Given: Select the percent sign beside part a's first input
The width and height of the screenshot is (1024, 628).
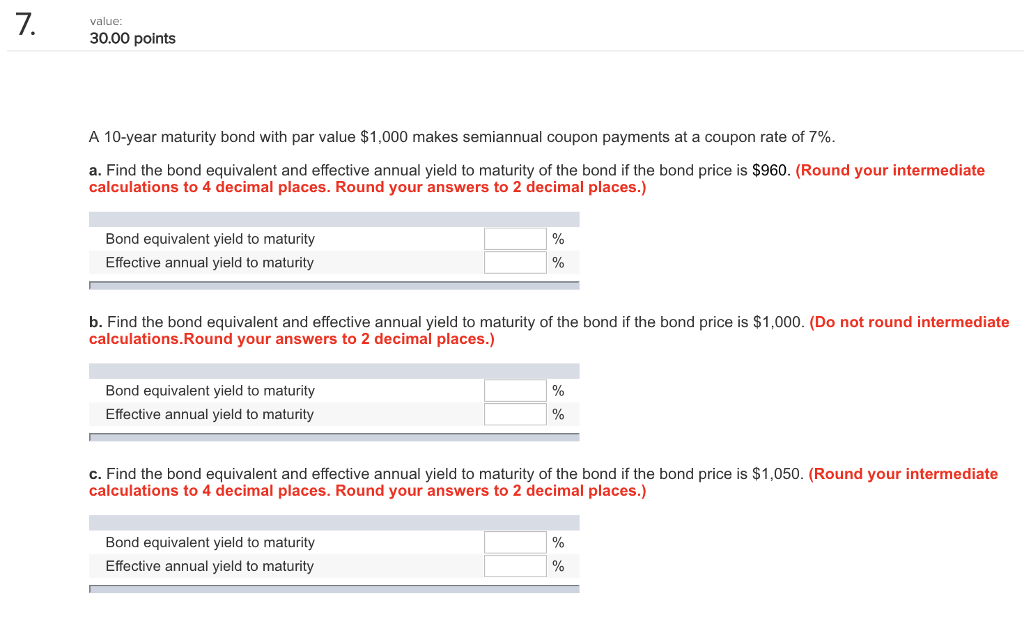Looking at the screenshot, I should (556, 238).
